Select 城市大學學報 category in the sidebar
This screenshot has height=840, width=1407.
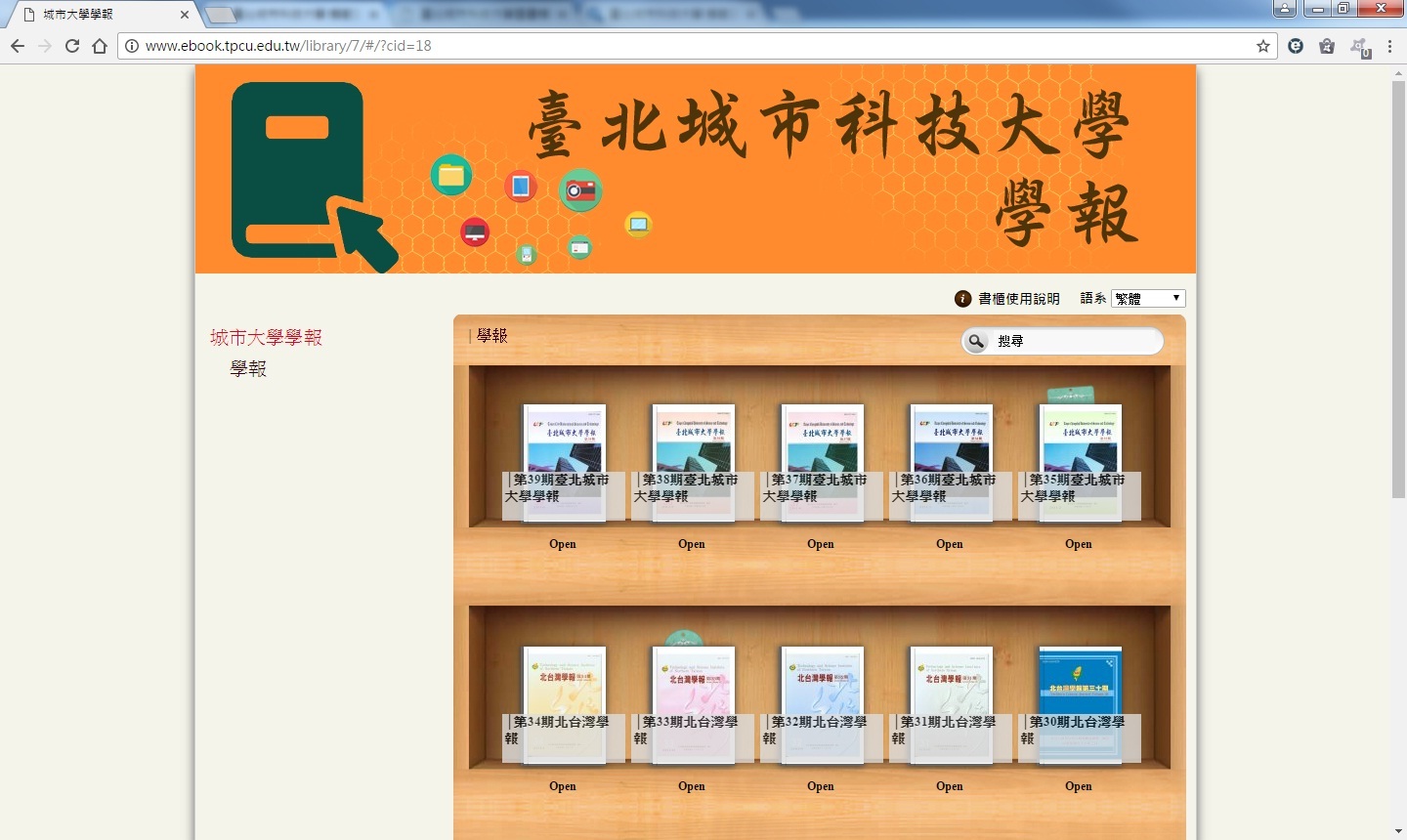(x=266, y=338)
